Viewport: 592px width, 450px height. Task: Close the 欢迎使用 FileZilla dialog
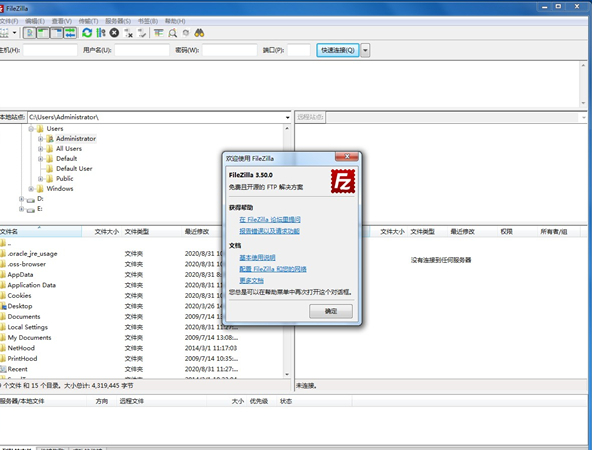pos(347,156)
